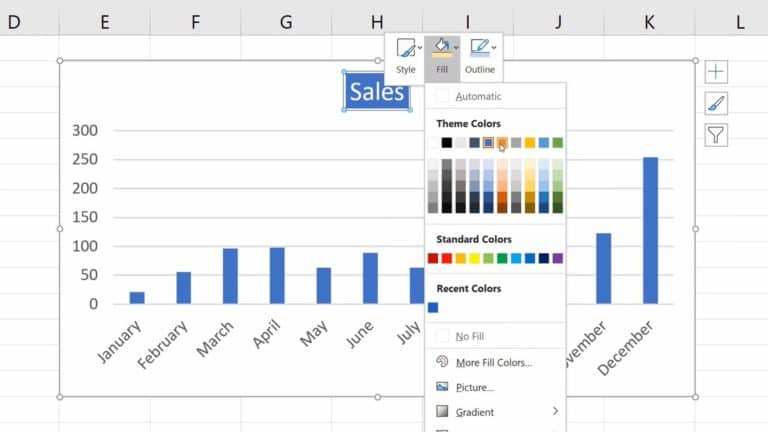768x432 pixels.
Task: Click the More Fill Colors palette icon
Action: [442, 361]
